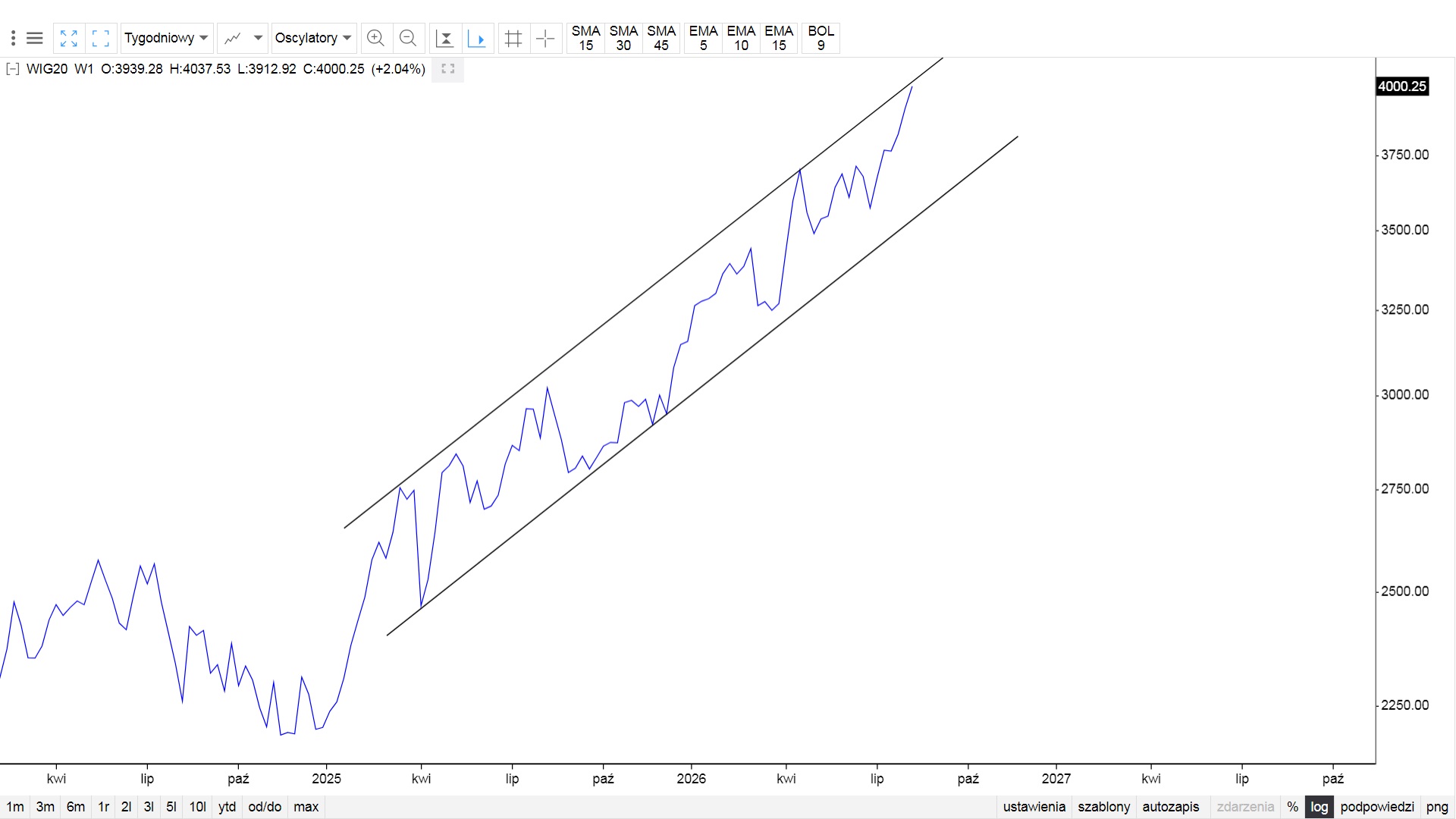The image size is (1456, 819).
Task: Enable the crosshair cursor icon
Action: [x=546, y=38]
